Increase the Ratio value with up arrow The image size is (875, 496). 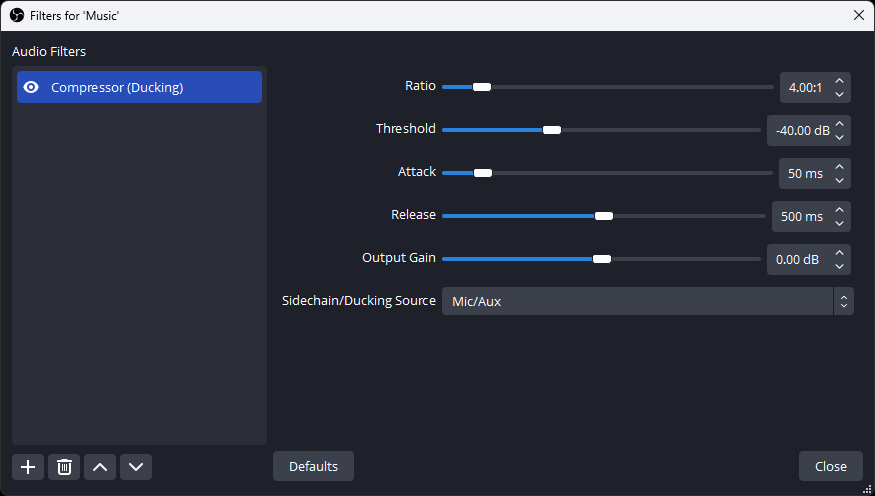coord(840,81)
